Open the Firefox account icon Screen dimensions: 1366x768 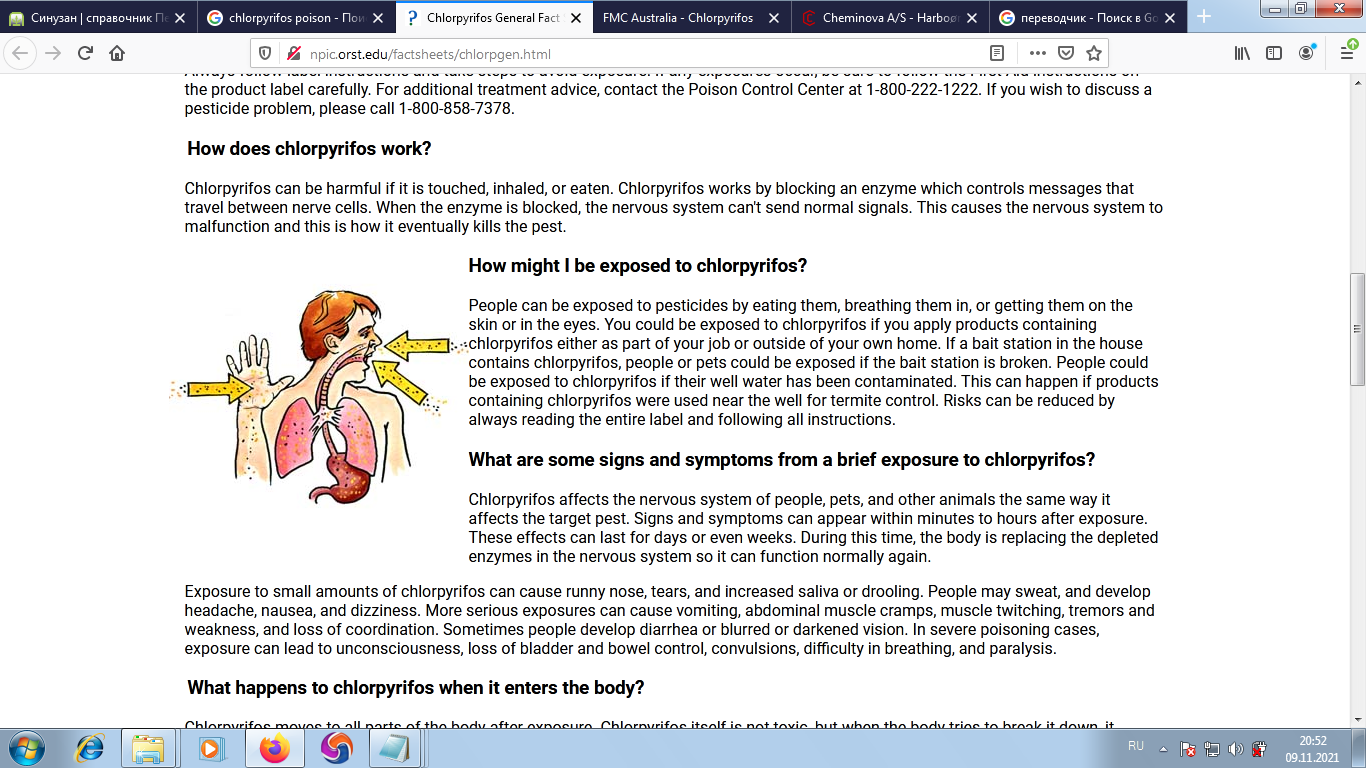(1306, 54)
